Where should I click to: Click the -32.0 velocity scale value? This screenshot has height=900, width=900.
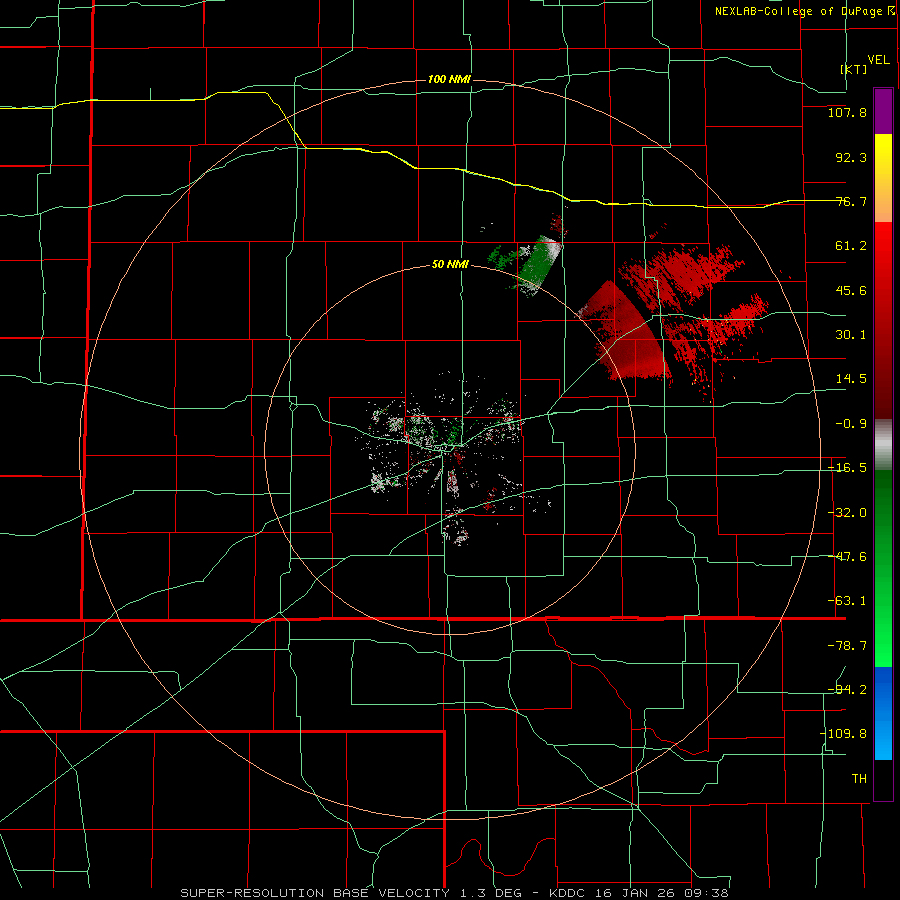coord(847,513)
